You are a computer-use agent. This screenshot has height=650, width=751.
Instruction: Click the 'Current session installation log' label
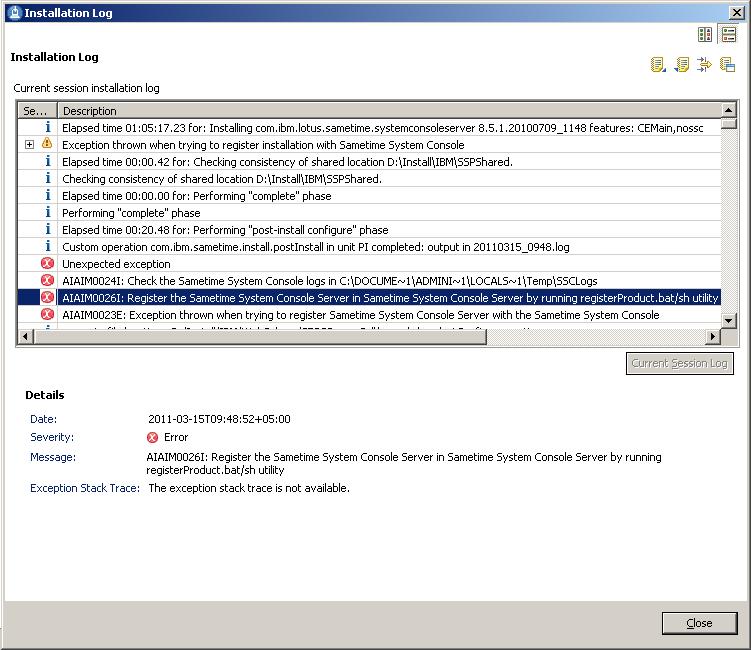(x=86, y=88)
